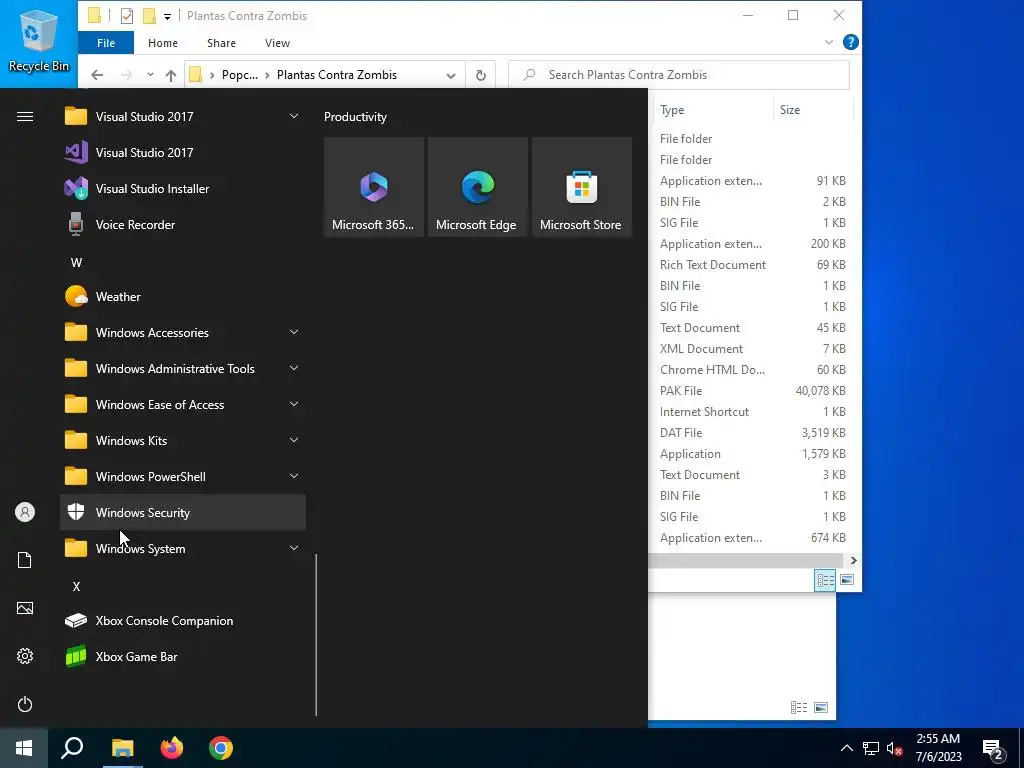Show hidden tray icons
The height and width of the screenshot is (768, 1024).
(x=846, y=748)
